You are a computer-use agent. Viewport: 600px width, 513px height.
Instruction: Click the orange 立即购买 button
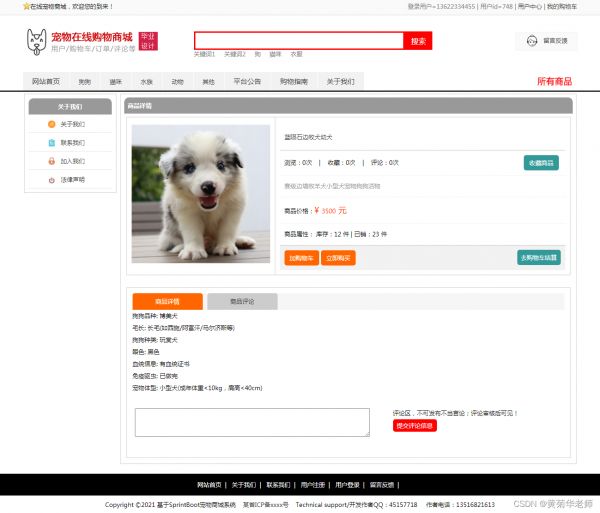pos(338,258)
